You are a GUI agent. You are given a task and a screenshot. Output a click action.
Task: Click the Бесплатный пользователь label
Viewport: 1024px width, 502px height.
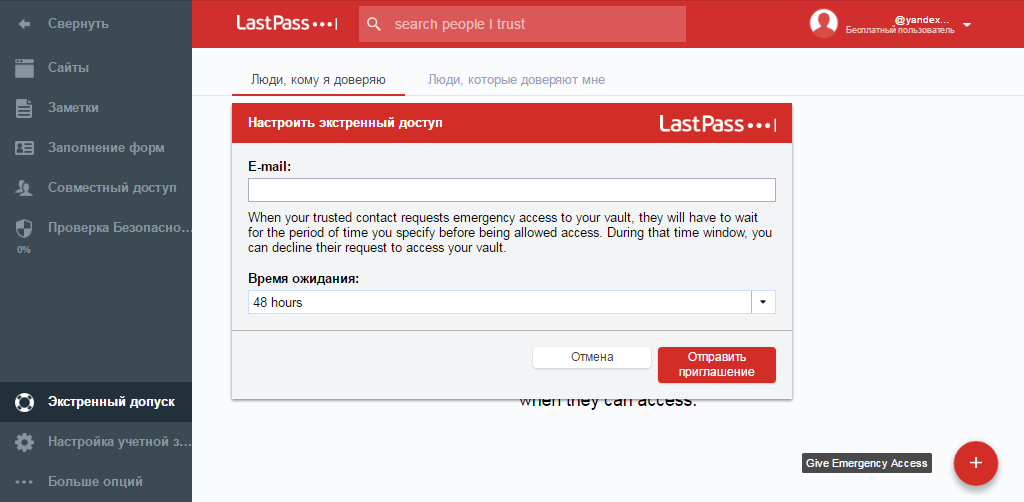coord(900,30)
